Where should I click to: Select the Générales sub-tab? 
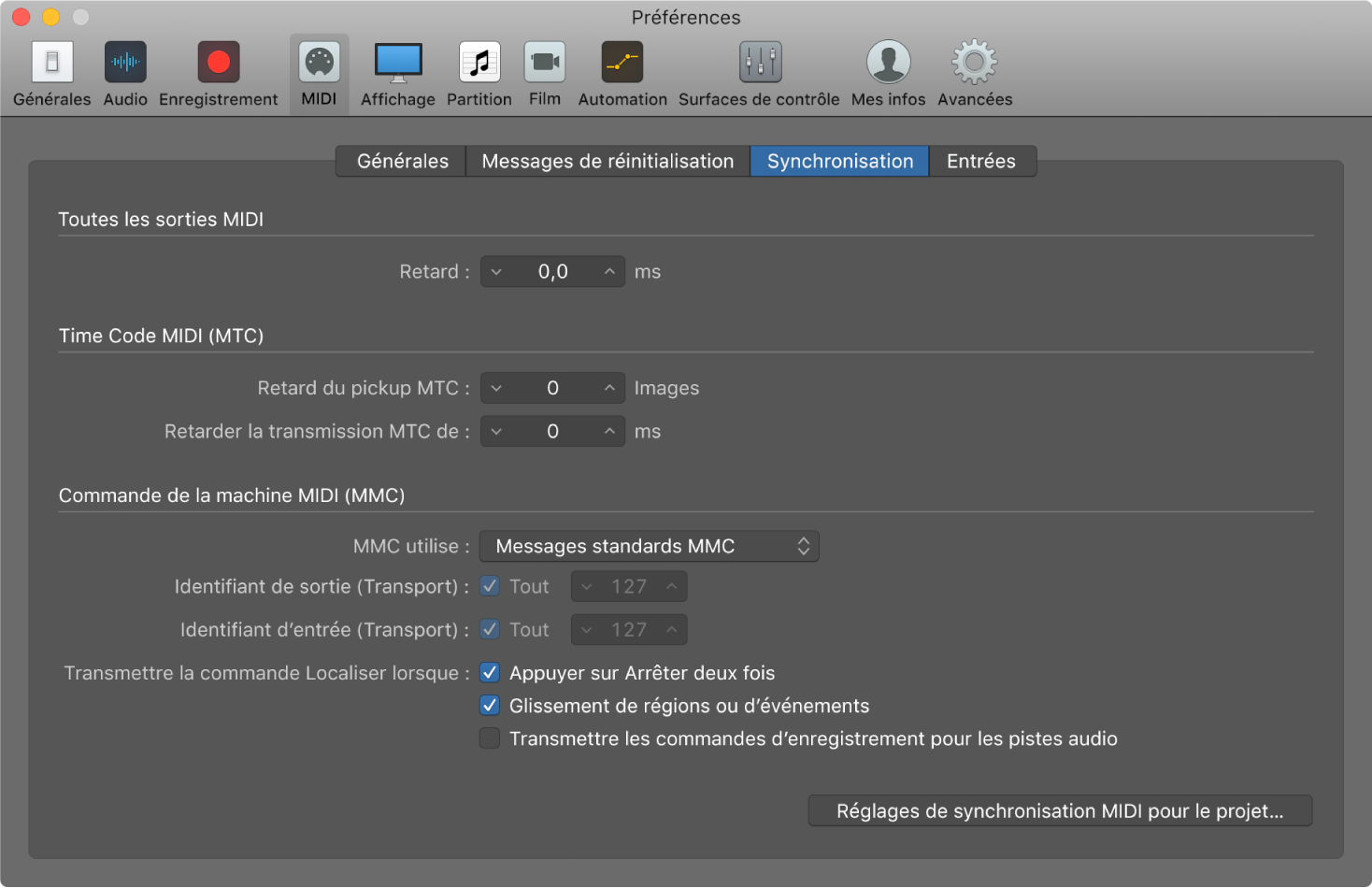400,161
